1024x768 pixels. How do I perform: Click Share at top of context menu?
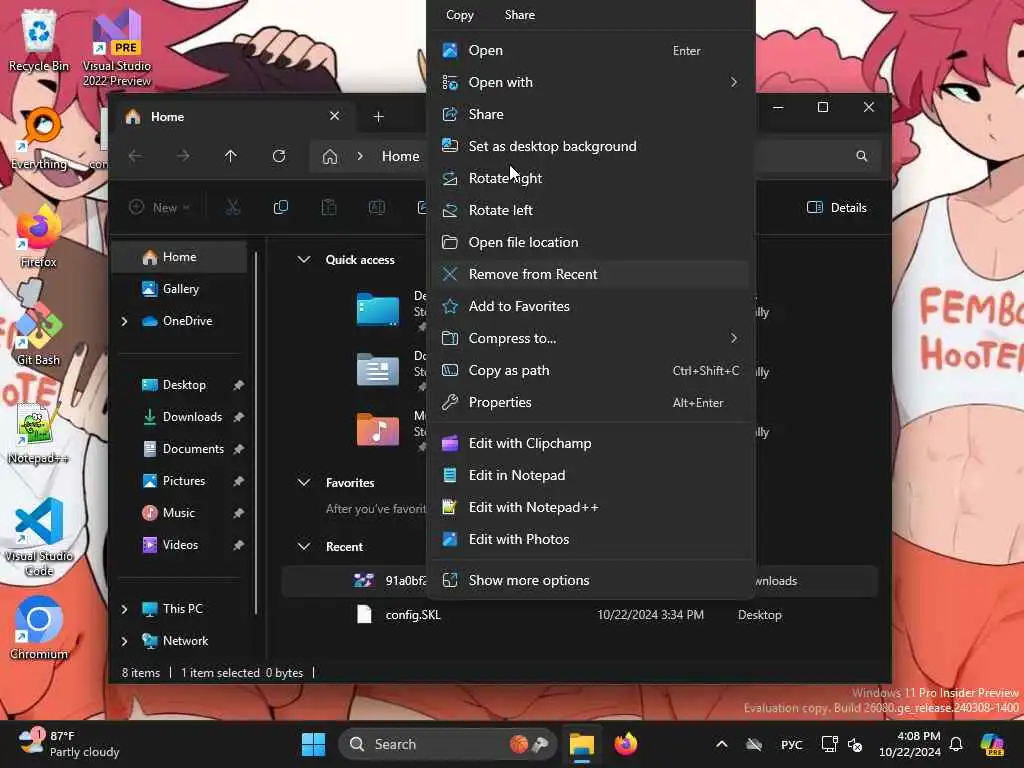click(x=520, y=14)
